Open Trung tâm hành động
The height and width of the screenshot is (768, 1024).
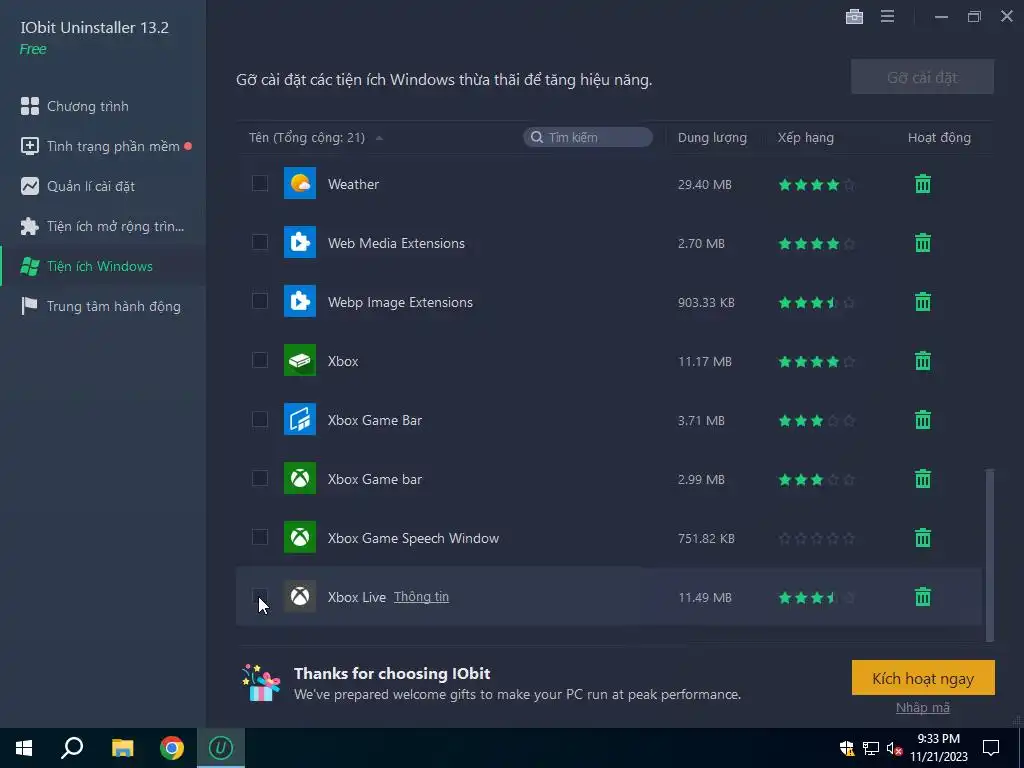point(103,306)
